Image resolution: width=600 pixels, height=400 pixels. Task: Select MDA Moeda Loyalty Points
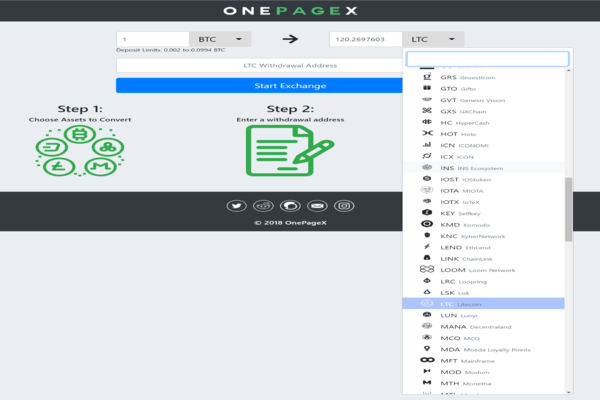pos(483,349)
